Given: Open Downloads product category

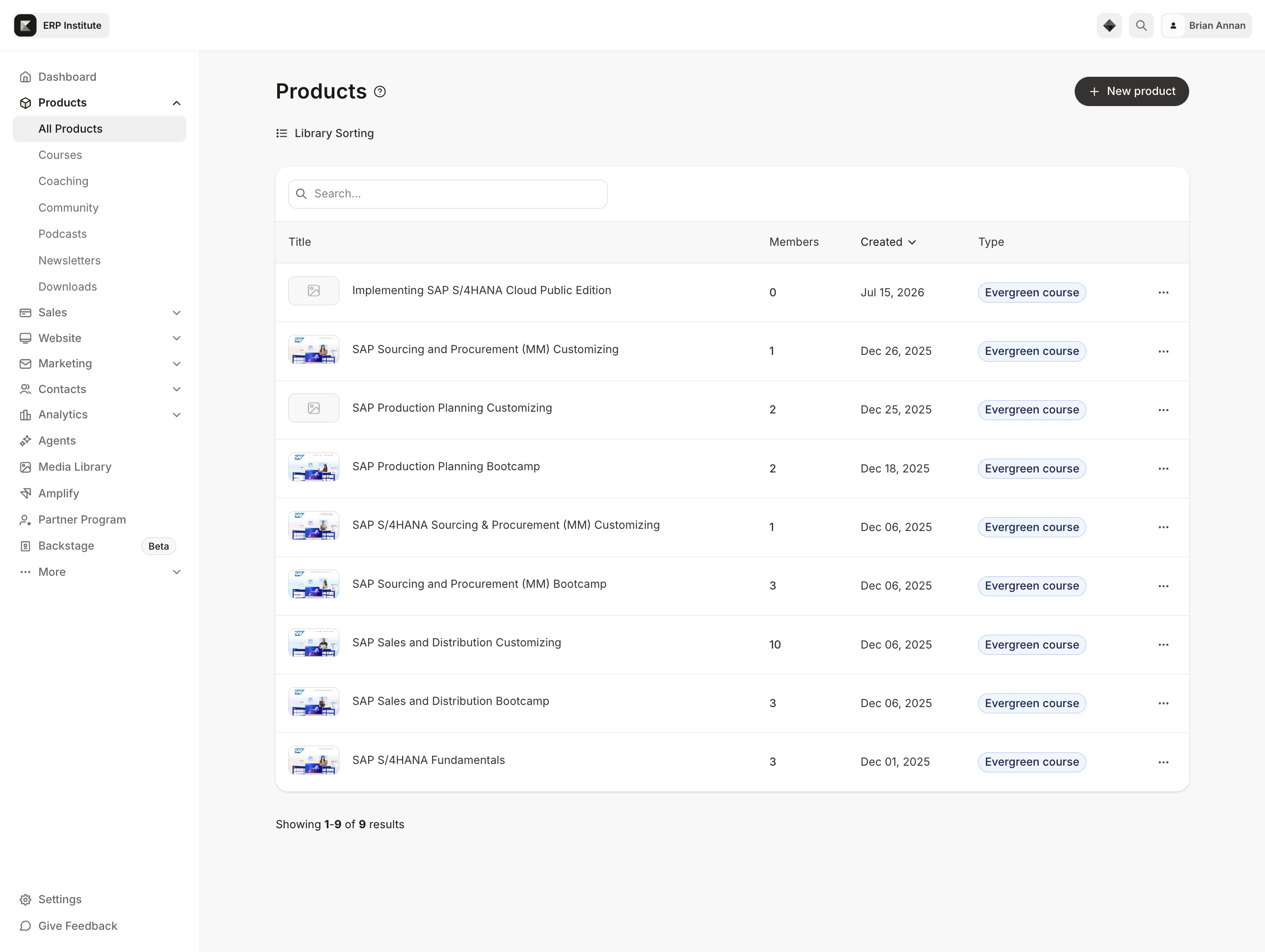Looking at the screenshot, I should click(x=67, y=287).
